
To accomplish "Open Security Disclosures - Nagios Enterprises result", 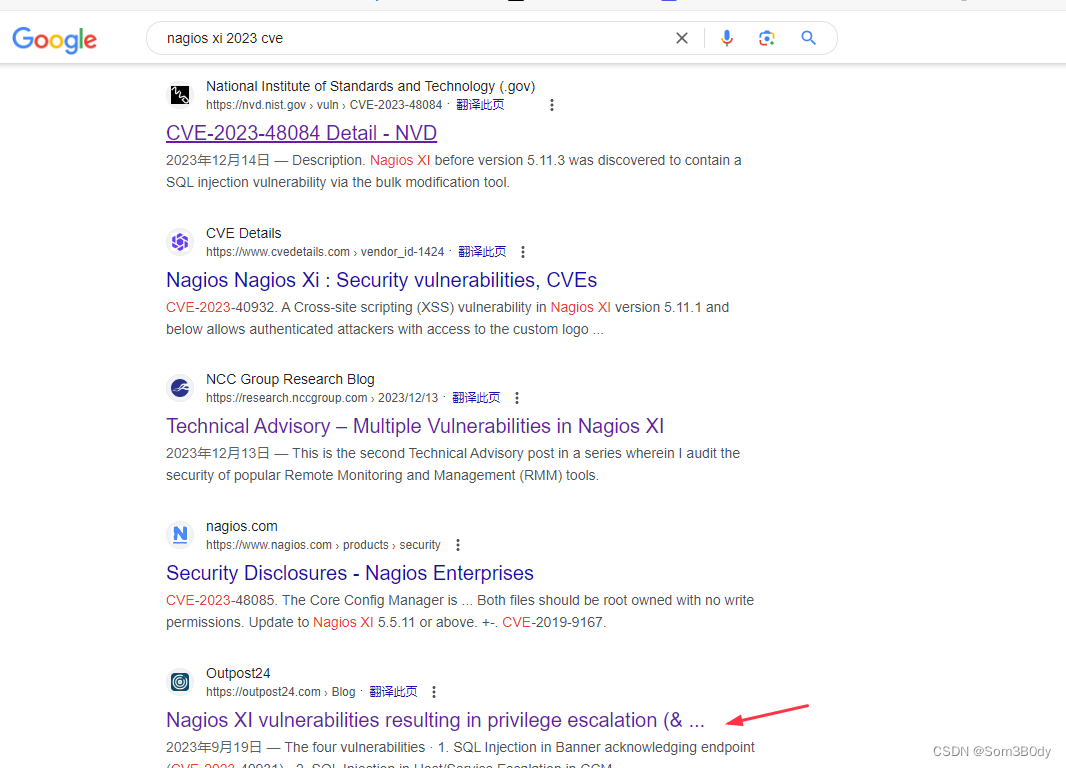I will pyautogui.click(x=349, y=573).
